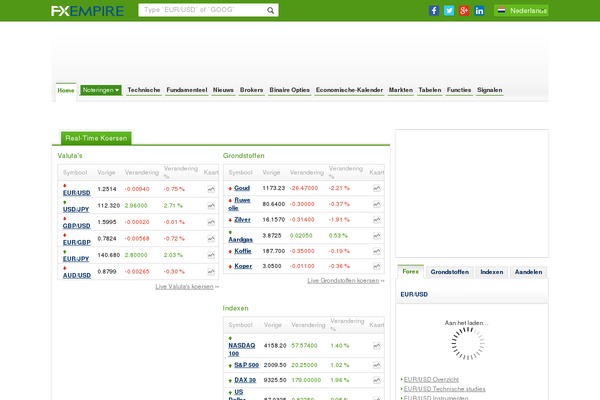The height and width of the screenshot is (400, 600).
Task: Expand the Noteringen dropdown menu
Action: [101, 90]
